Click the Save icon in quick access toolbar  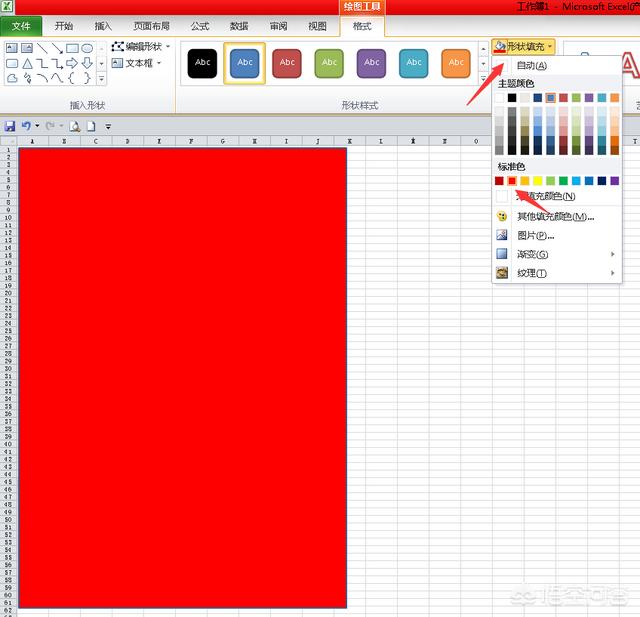click(10, 126)
